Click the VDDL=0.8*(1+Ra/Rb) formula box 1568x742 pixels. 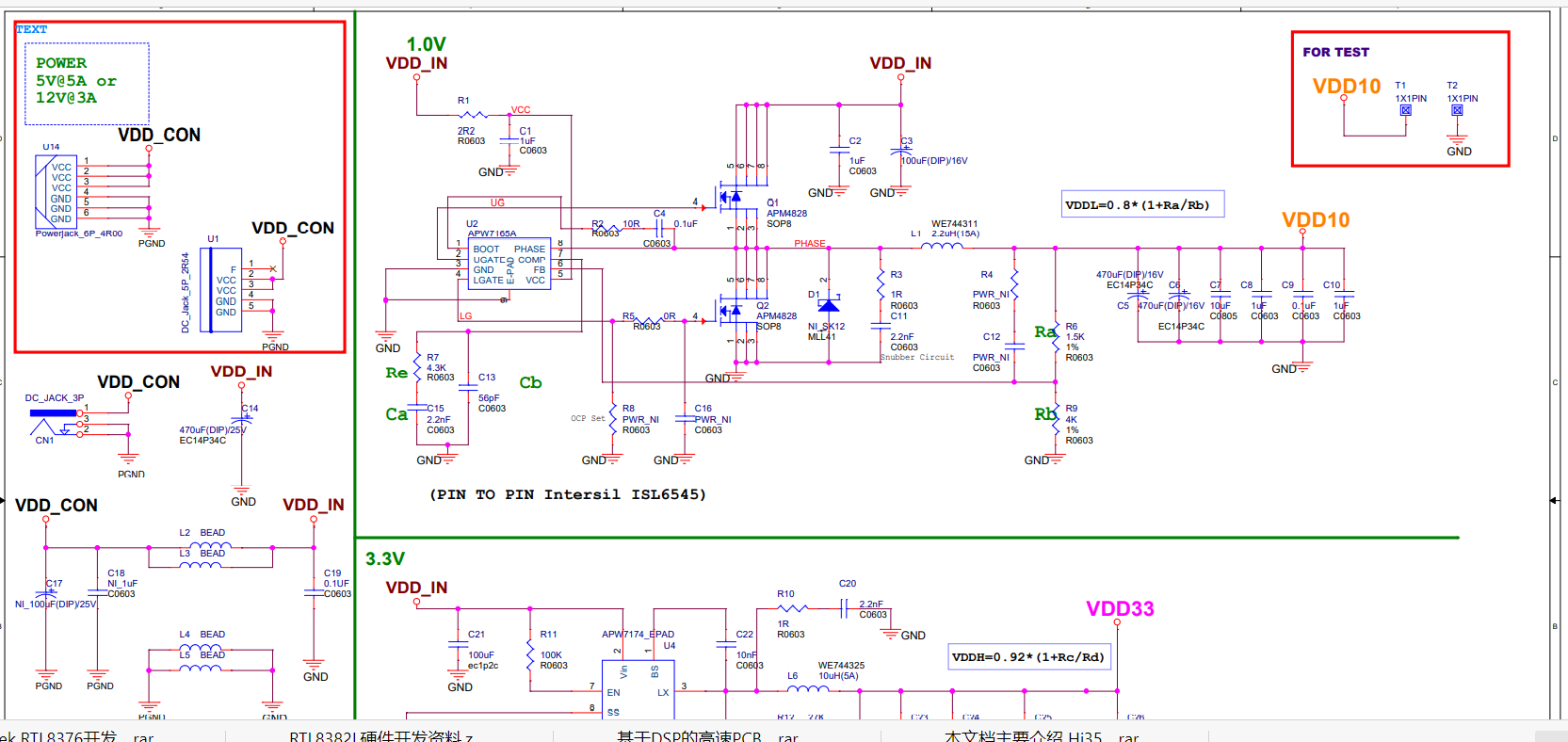coord(1142,204)
